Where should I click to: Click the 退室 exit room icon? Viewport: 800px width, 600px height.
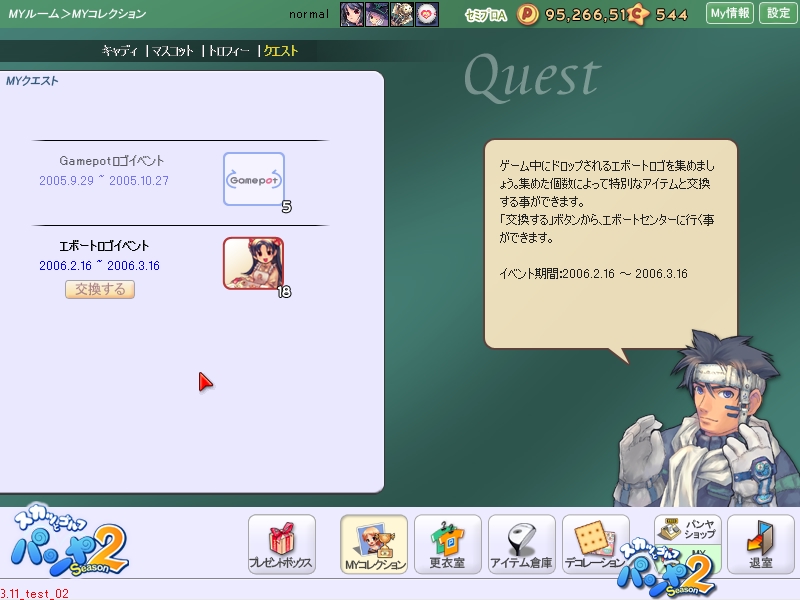[x=760, y=545]
